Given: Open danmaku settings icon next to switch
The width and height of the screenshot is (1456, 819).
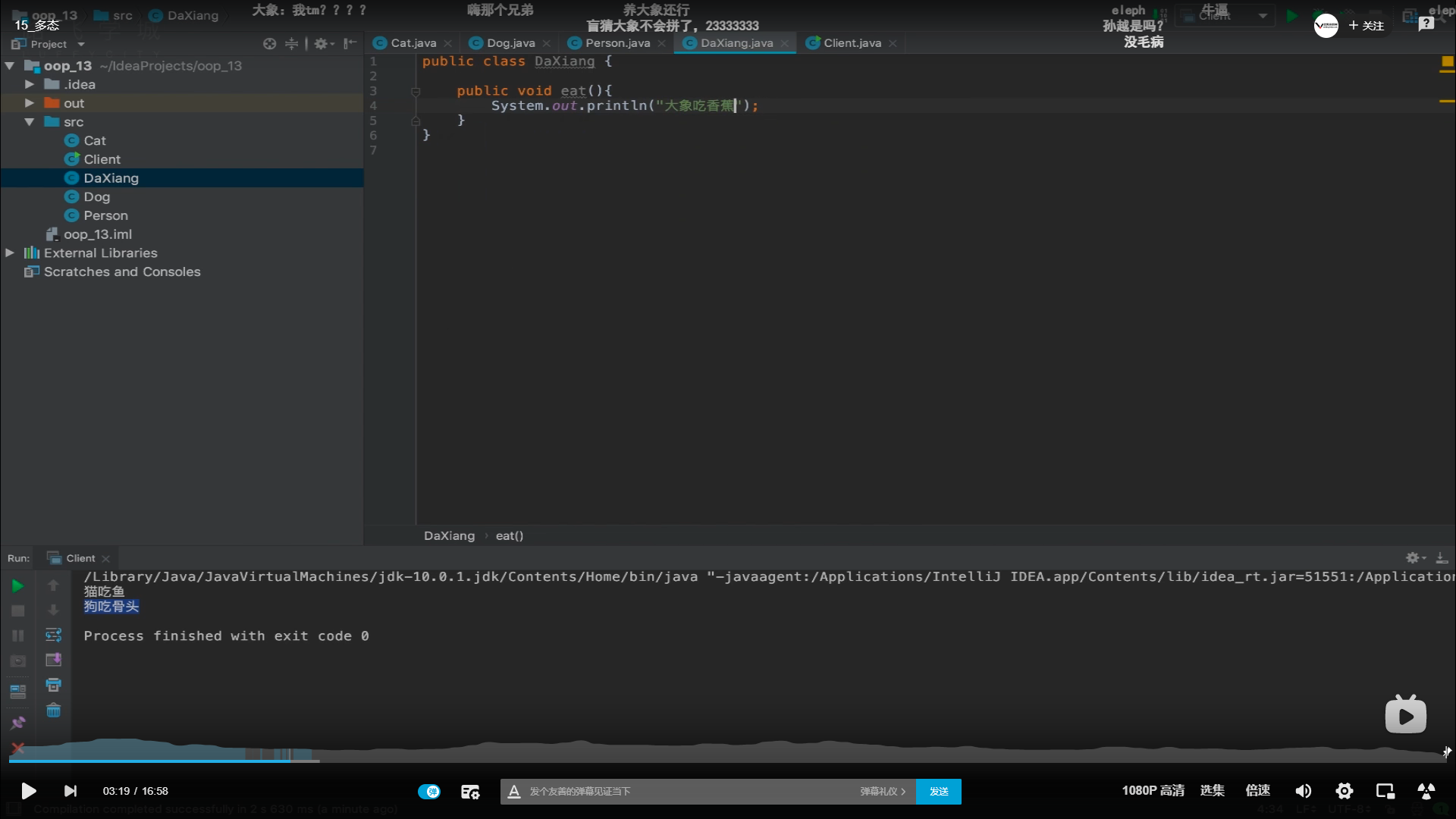Looking at the screenshot, I should tap(470, 791).
